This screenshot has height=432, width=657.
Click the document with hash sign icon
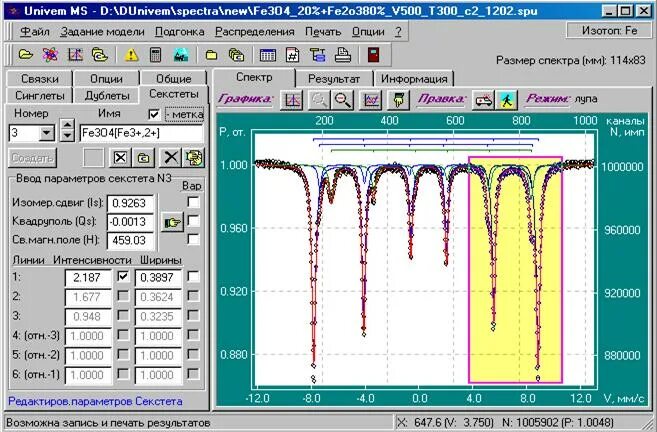point(292,54)
